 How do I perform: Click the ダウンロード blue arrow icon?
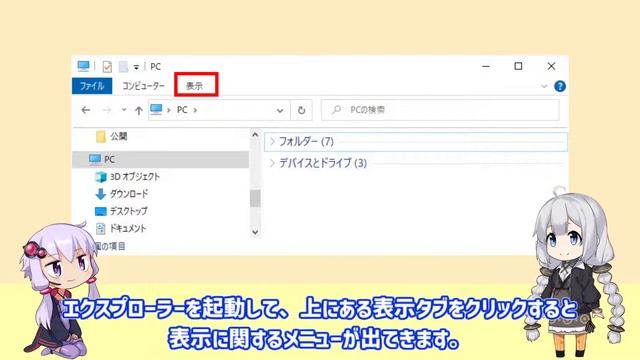click(x=100, y=194)
